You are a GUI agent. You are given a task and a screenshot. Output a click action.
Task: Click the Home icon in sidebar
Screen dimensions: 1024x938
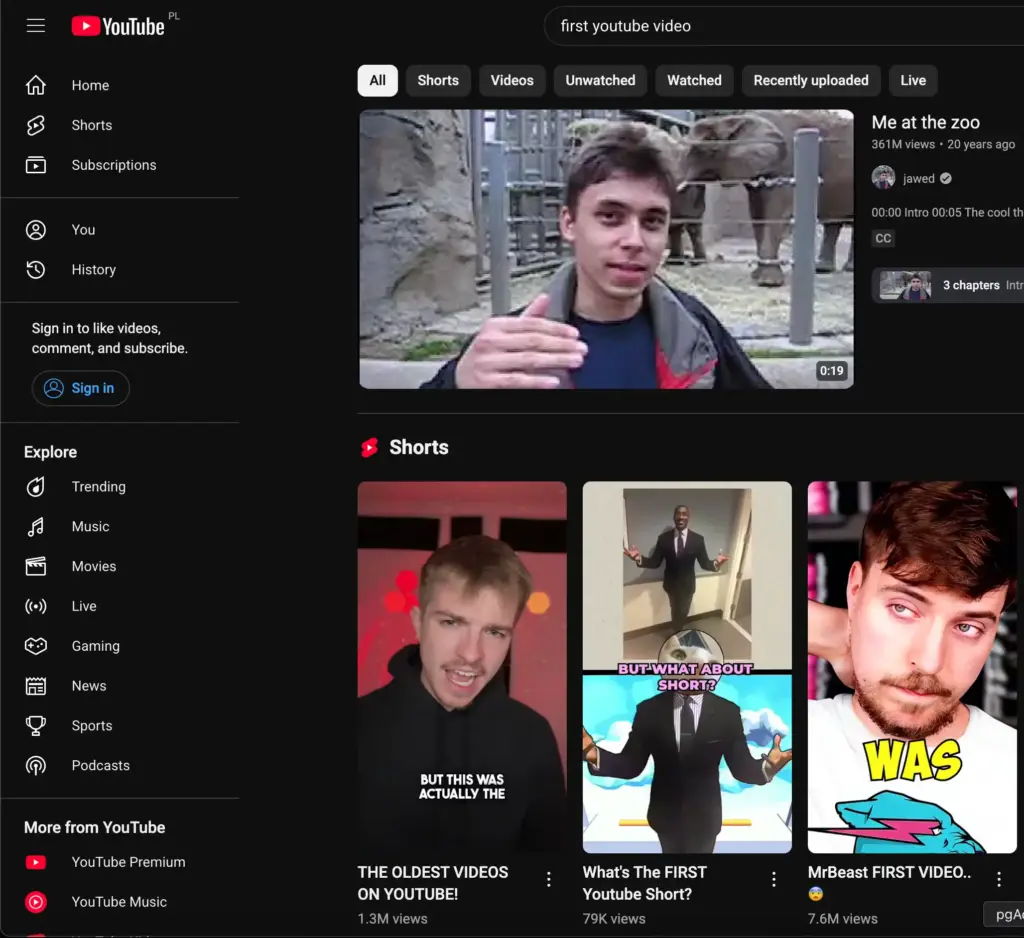pyautogui.click(x=36, y=85)
